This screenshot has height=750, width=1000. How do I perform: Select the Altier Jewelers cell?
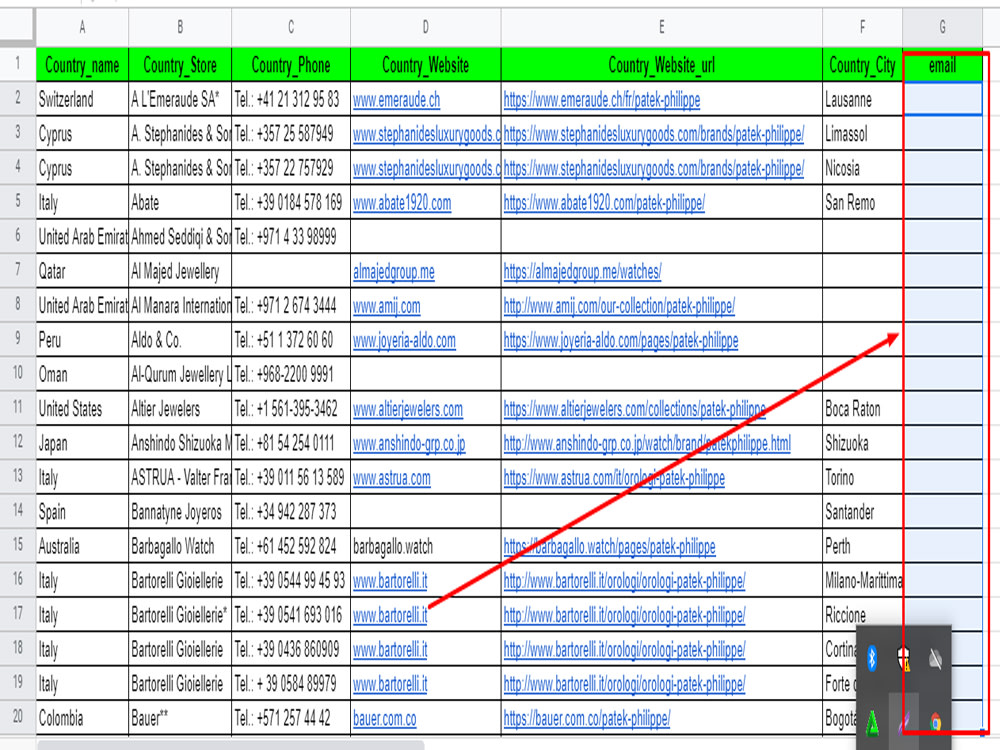(180, 409)
